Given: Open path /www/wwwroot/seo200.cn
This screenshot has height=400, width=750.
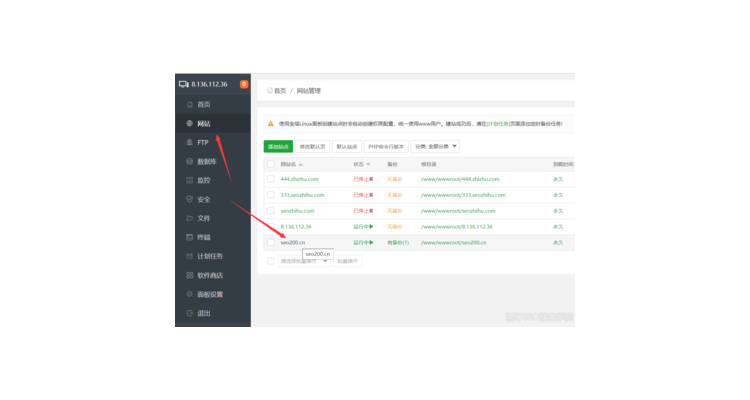Looking at the screenshot, I should [453, 242].
